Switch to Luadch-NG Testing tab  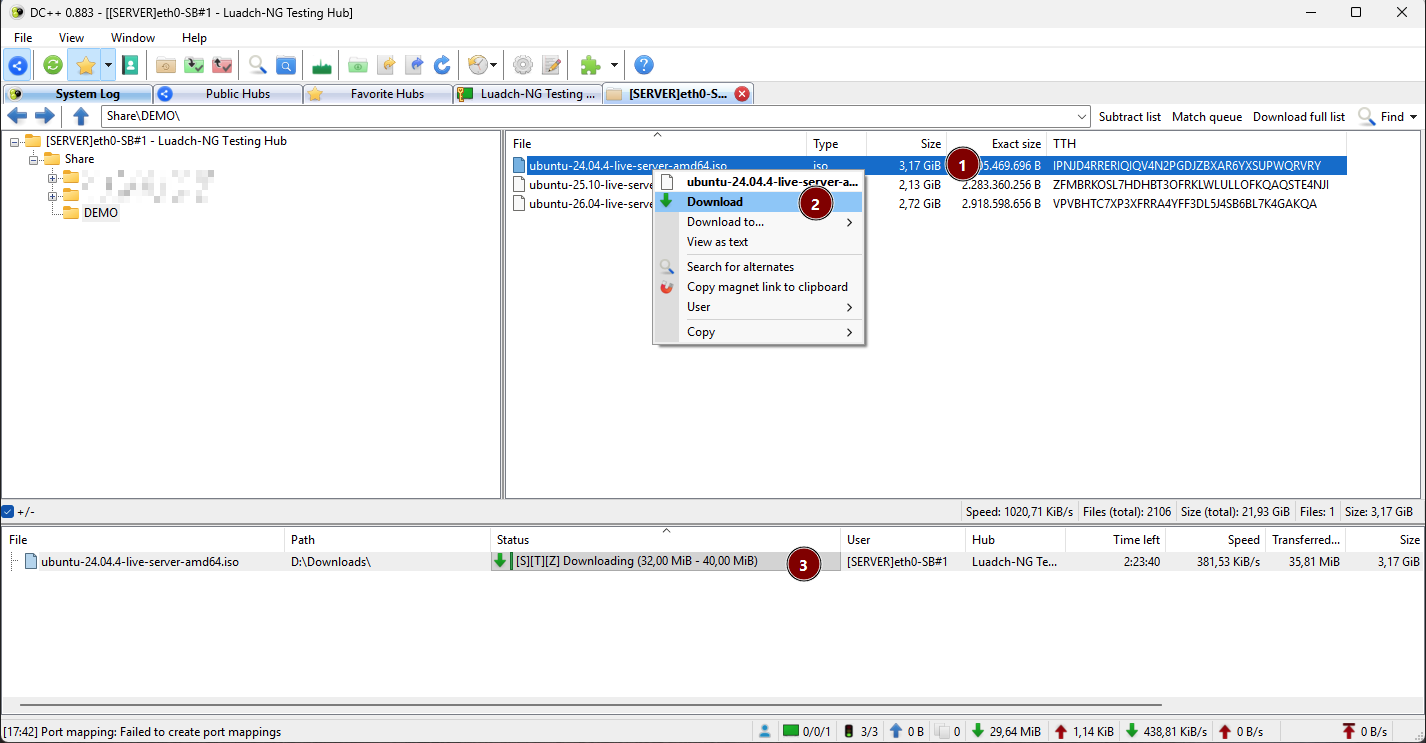coord(527,94)
